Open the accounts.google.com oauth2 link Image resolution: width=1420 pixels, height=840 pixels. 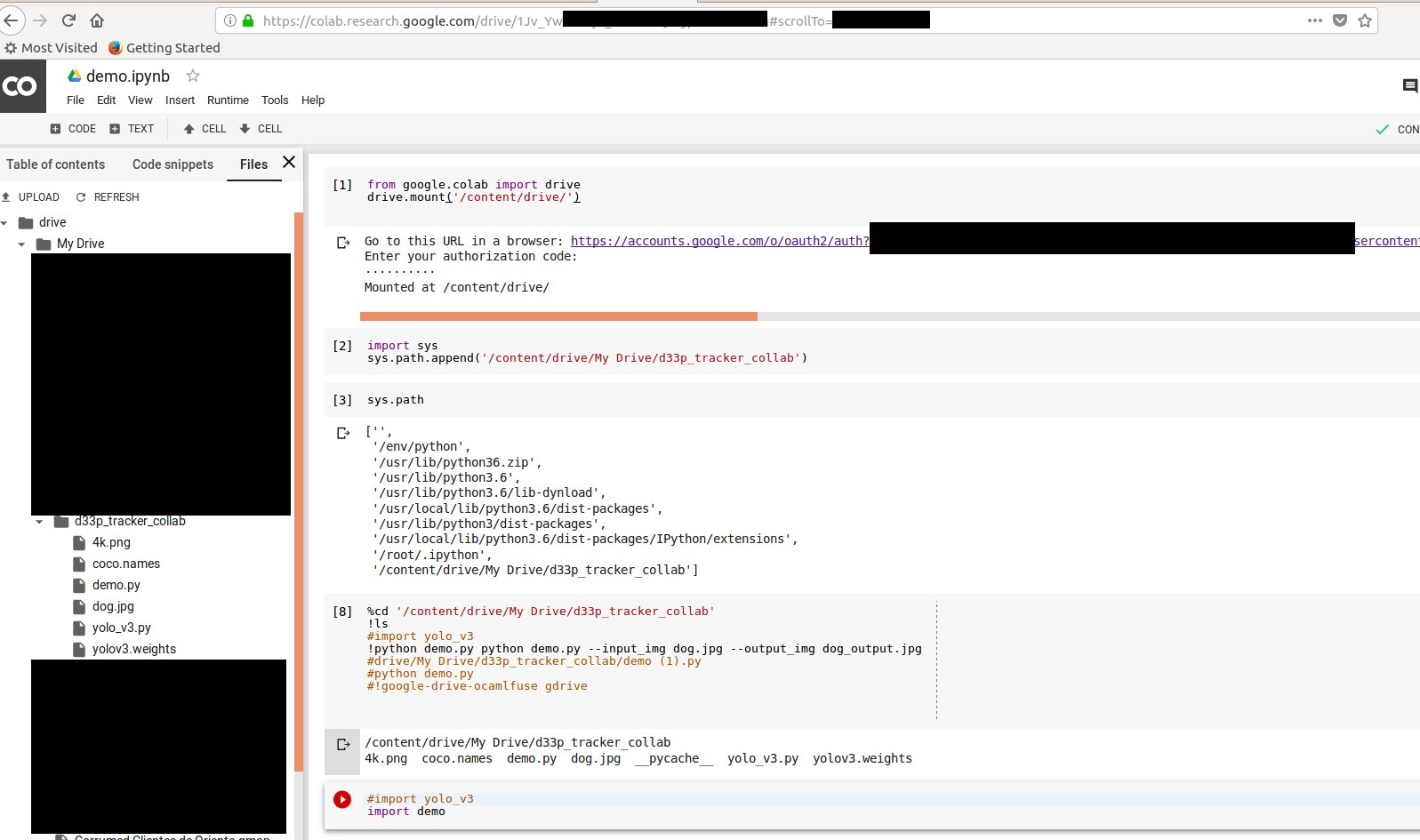pos(720,241)
